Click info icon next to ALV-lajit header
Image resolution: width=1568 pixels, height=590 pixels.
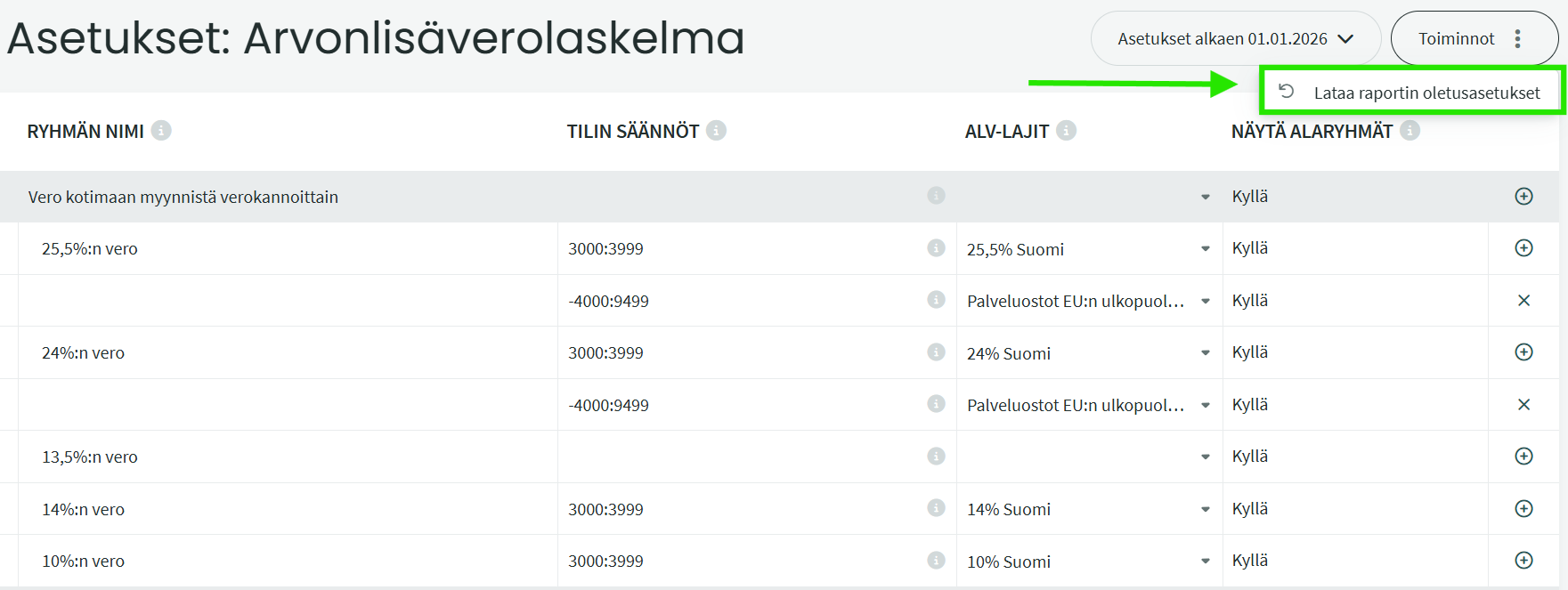(1066, 131)
